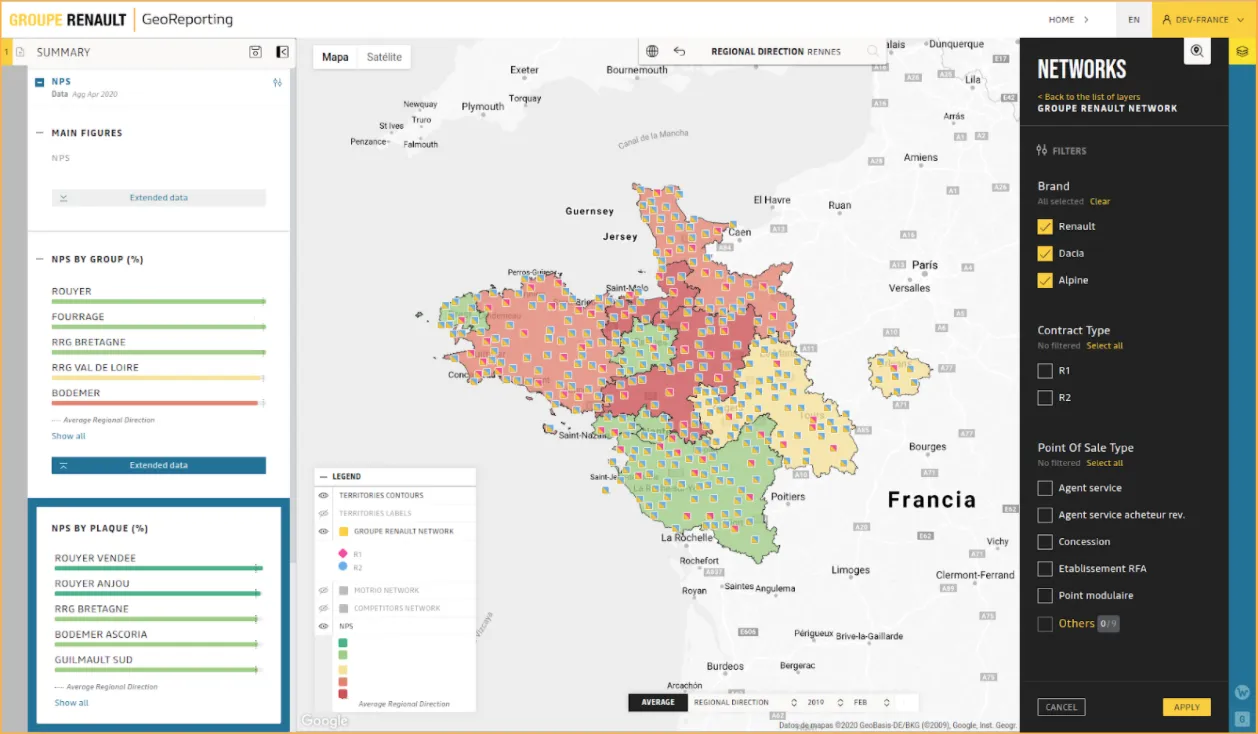1258x734 pixels.
Task: Check the R1 contract type
Action: pos(1045,371)
